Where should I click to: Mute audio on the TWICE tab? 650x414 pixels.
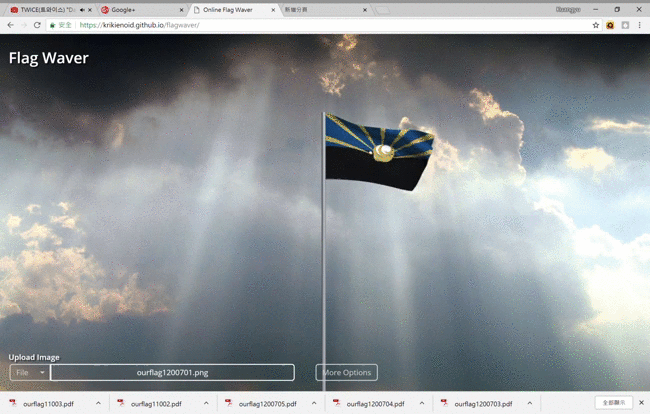(x=83, y=10)
